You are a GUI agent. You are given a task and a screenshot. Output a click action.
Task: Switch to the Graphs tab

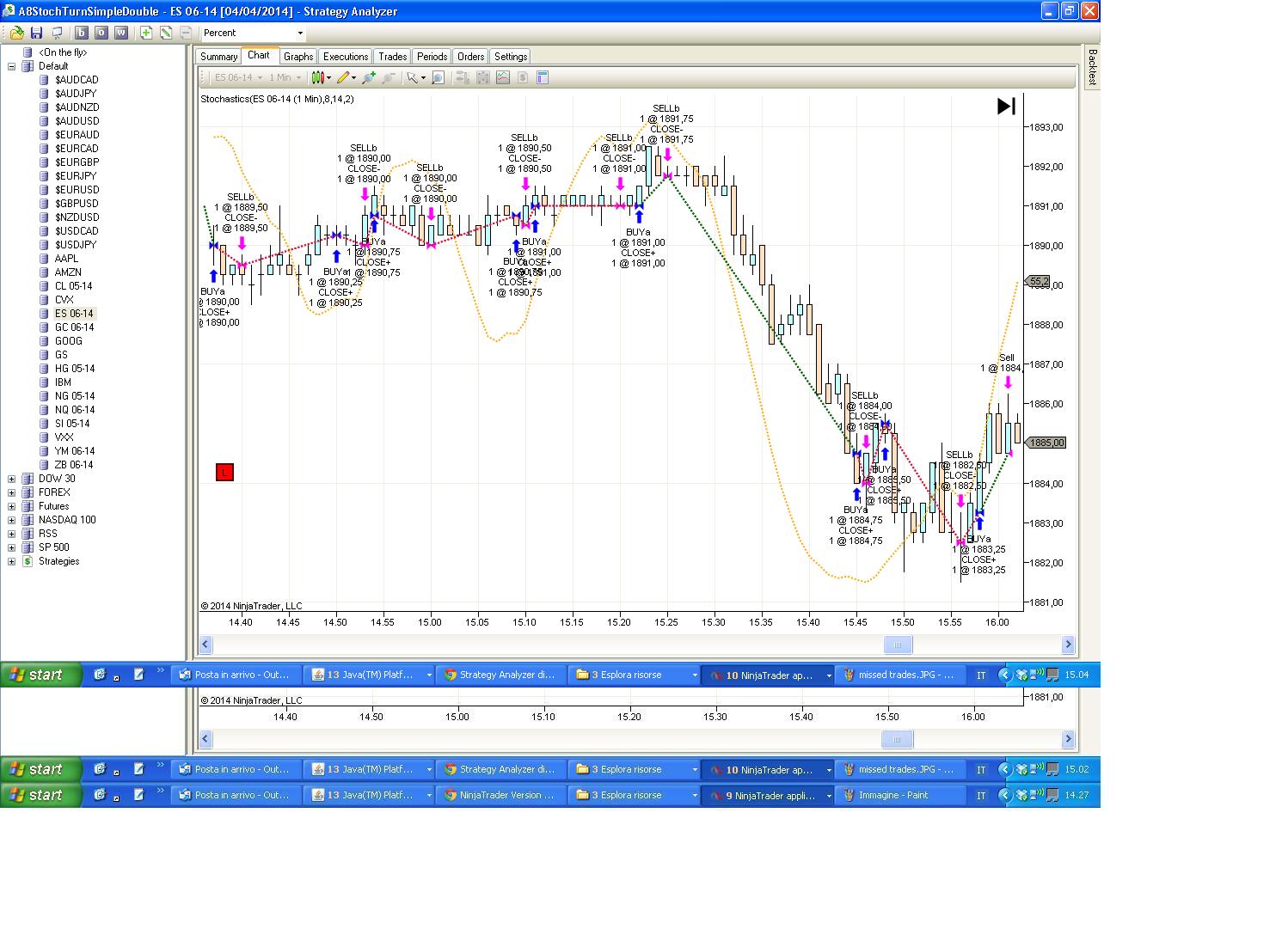pos(298,57)
